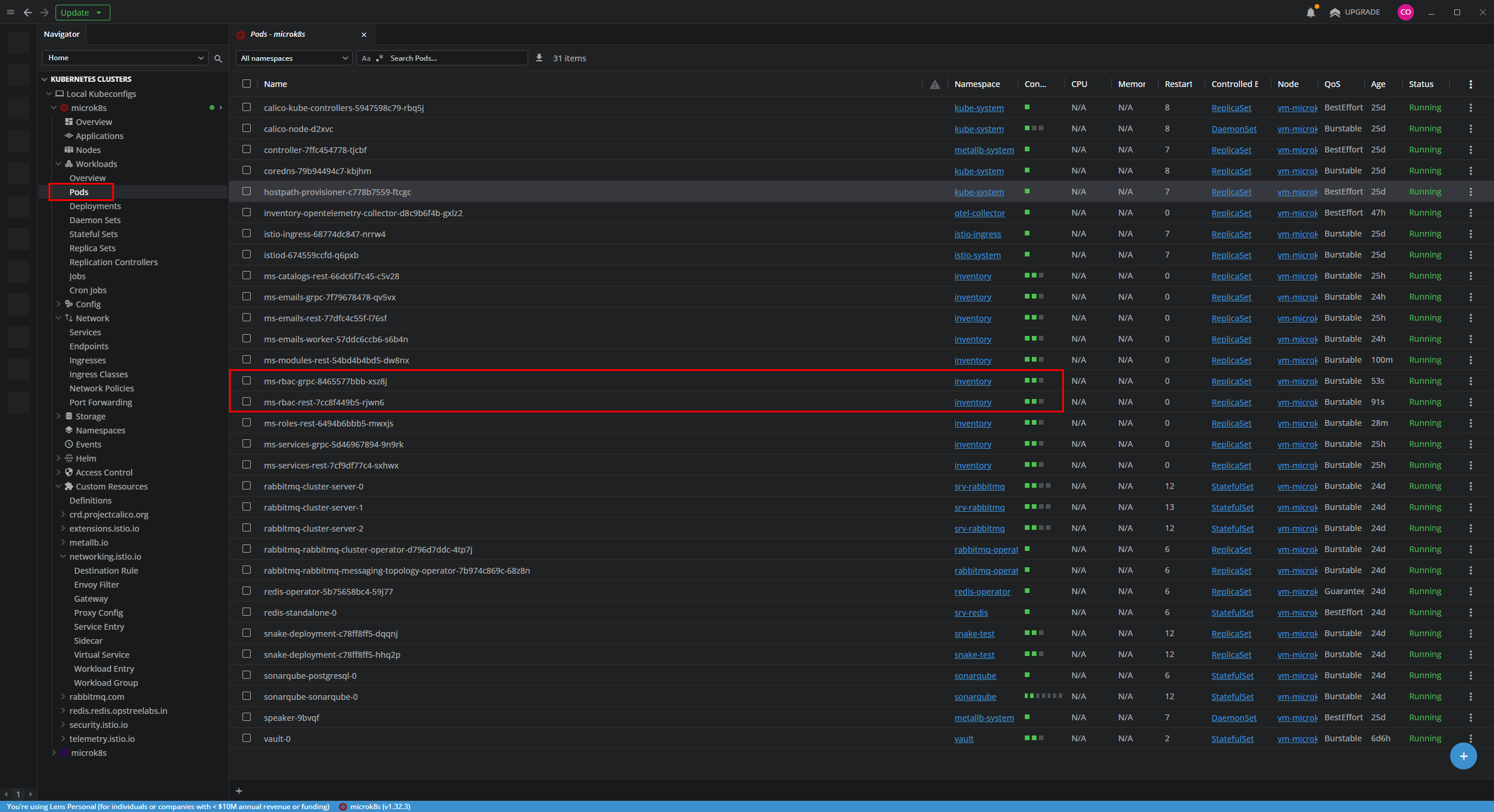Expand the Helm tree section
1494x812 pixels.
click(x=58, y=458)
